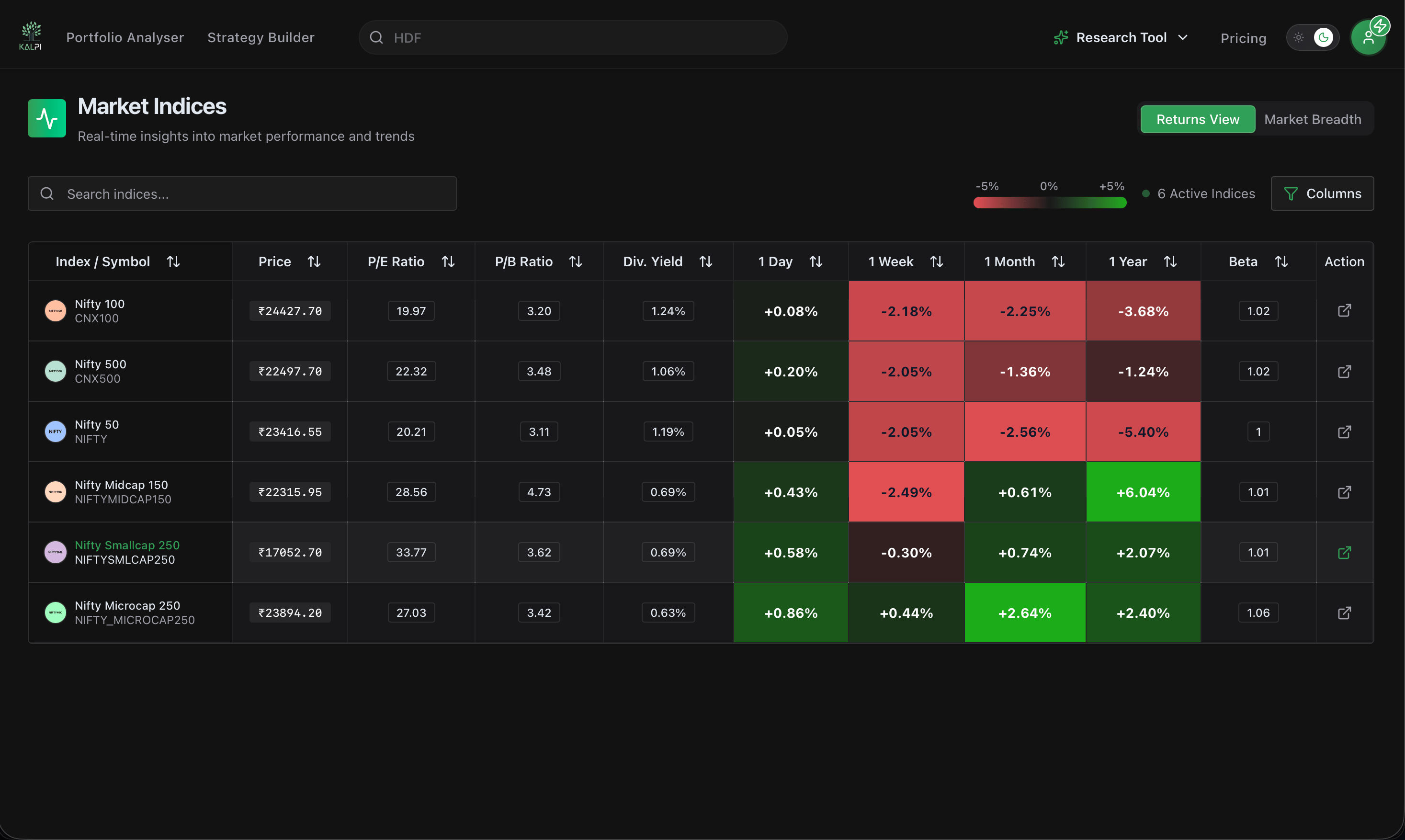Click Nifty Smallcap 250 price ₹17052.70
The width and height of the screenshot is (1405, 840).
point(290,553)
